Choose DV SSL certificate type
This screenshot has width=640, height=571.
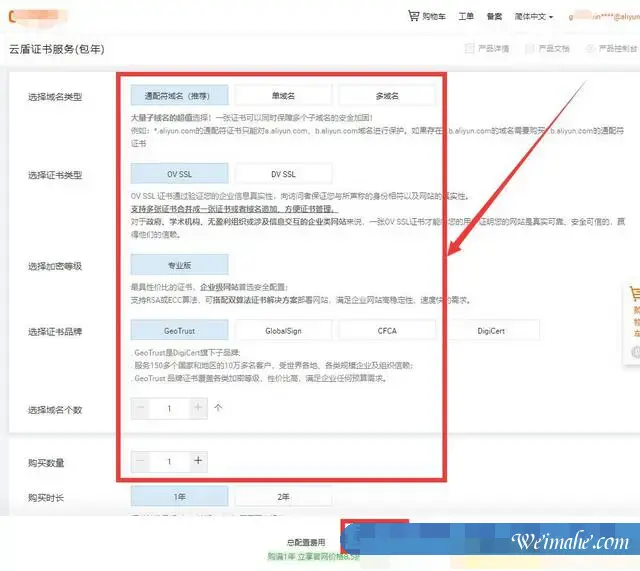point(283,174)
